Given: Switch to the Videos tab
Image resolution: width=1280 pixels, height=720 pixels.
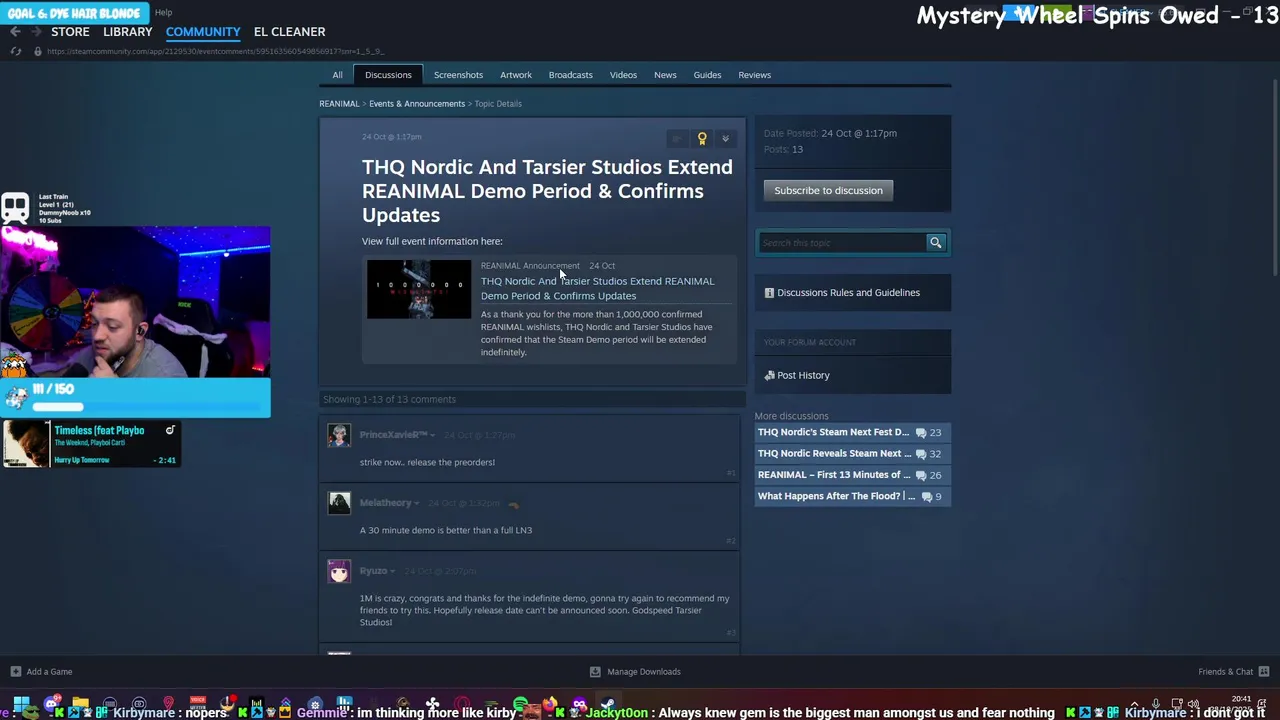Looking at the screenshot, I should coord(623,75).
